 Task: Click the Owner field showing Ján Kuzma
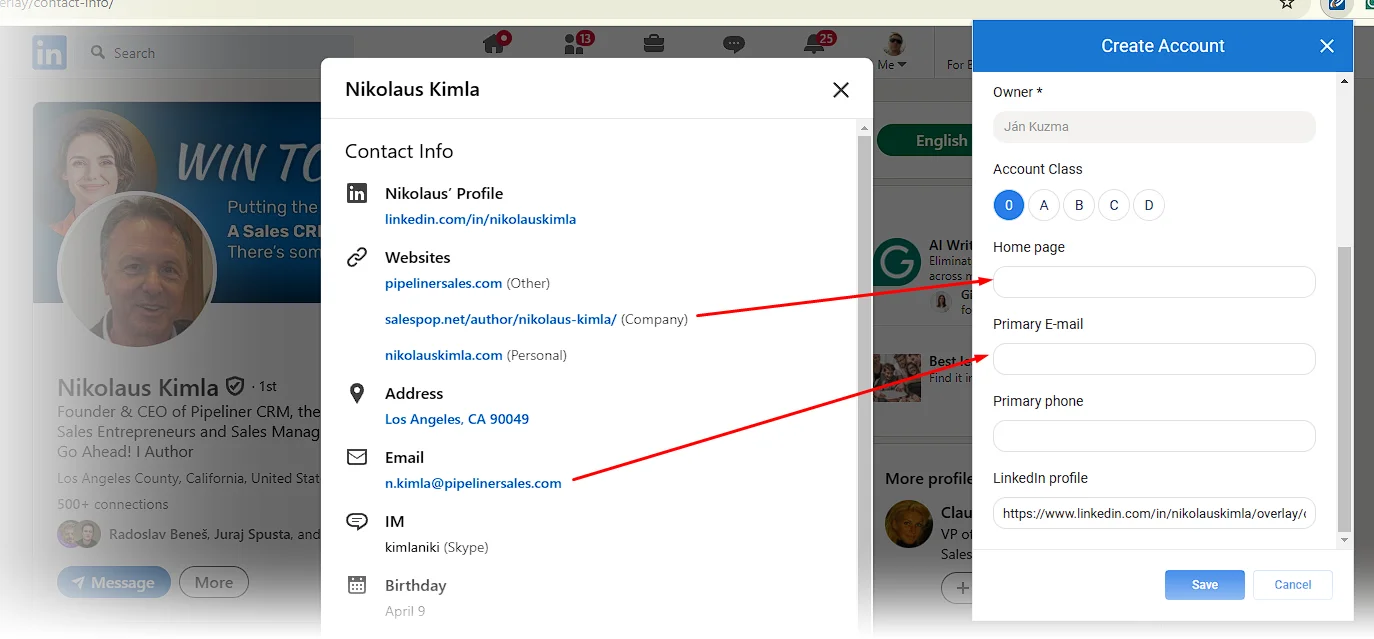click(x=1154, y=127)
